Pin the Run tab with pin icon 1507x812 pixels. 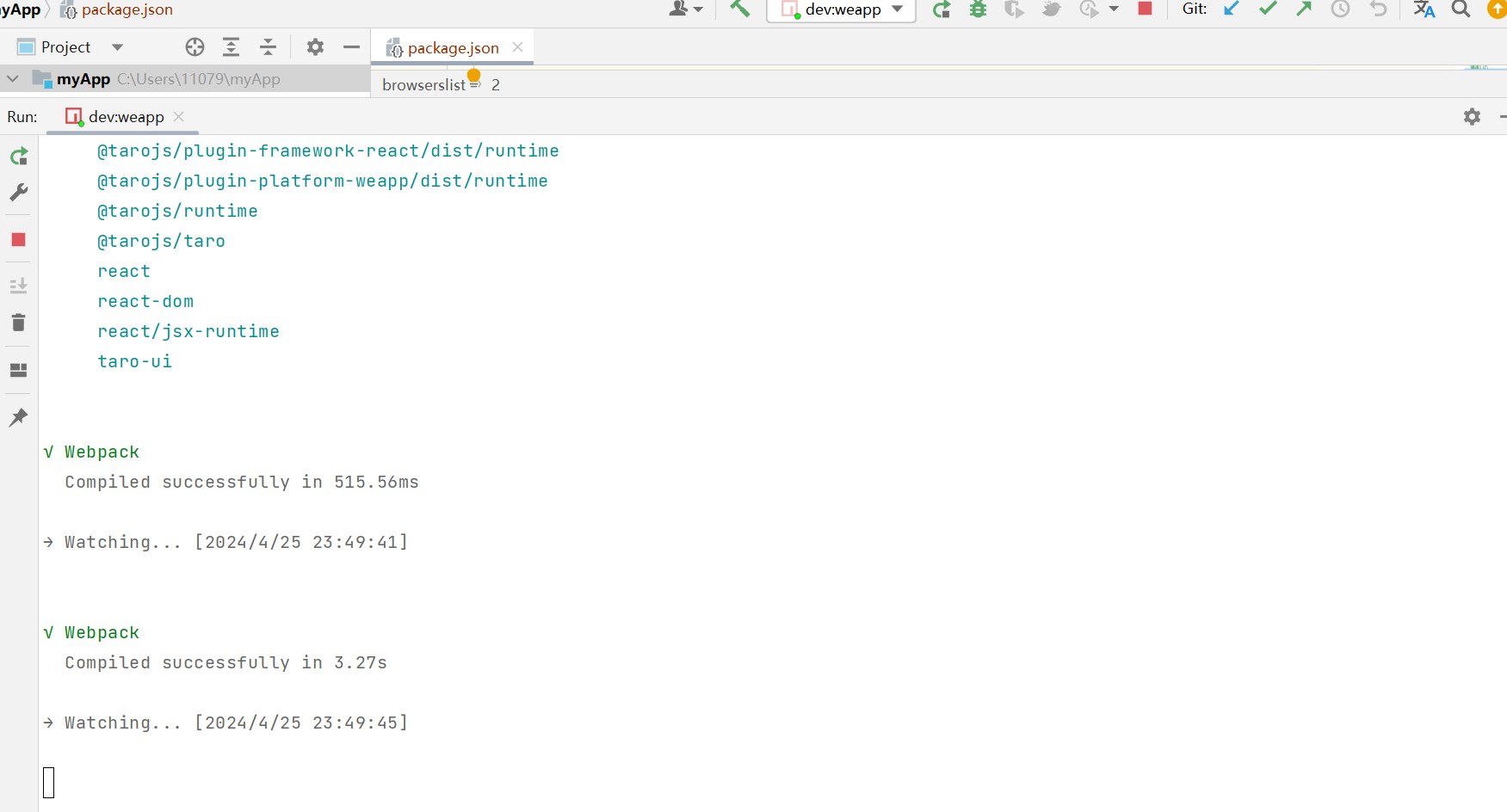pos(18,418)
